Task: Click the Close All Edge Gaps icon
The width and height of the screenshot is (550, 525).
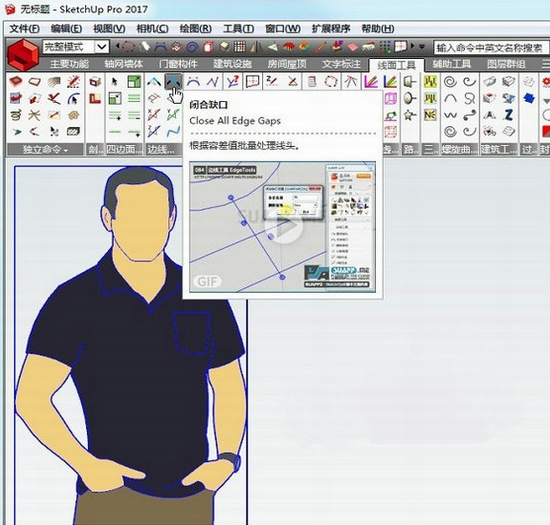Action: (174, 82)
